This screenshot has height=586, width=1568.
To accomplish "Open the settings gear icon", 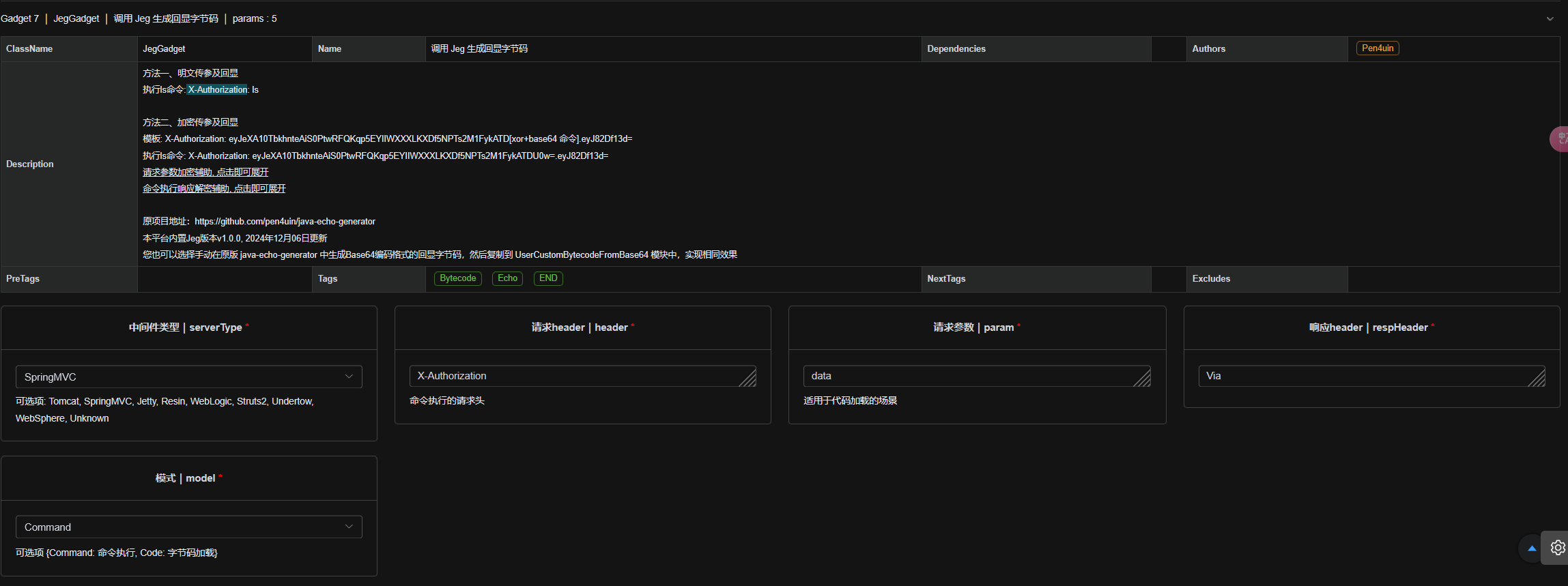I will coord(1557,548).
